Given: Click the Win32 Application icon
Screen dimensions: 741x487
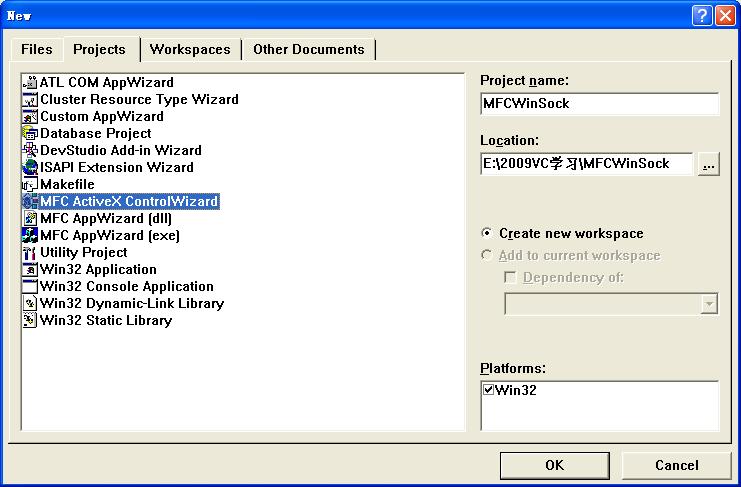Looking at the screenshot, I should pyautogui.click(x=30, y=269).
